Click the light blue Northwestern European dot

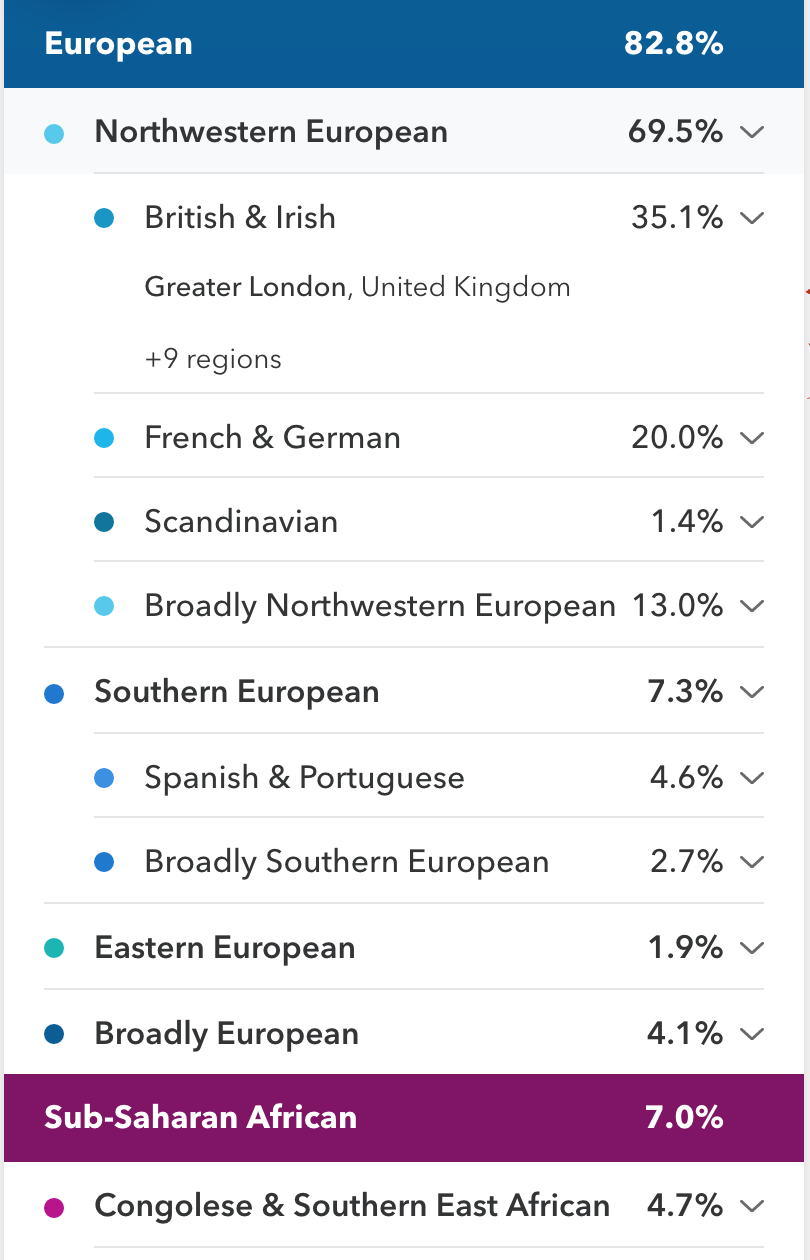coord(55,133)
